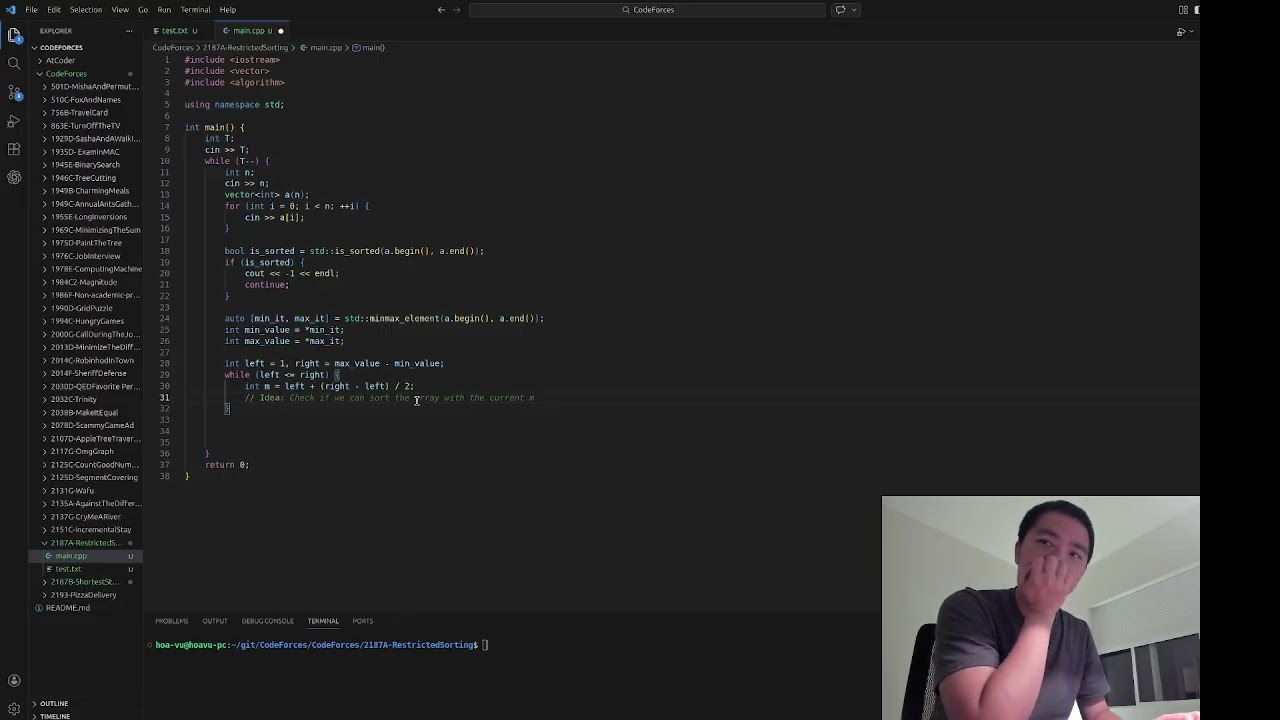Switch to the PORTS panel tab
The width and height of the screenshot is (1280, 720).
[362, 621]
